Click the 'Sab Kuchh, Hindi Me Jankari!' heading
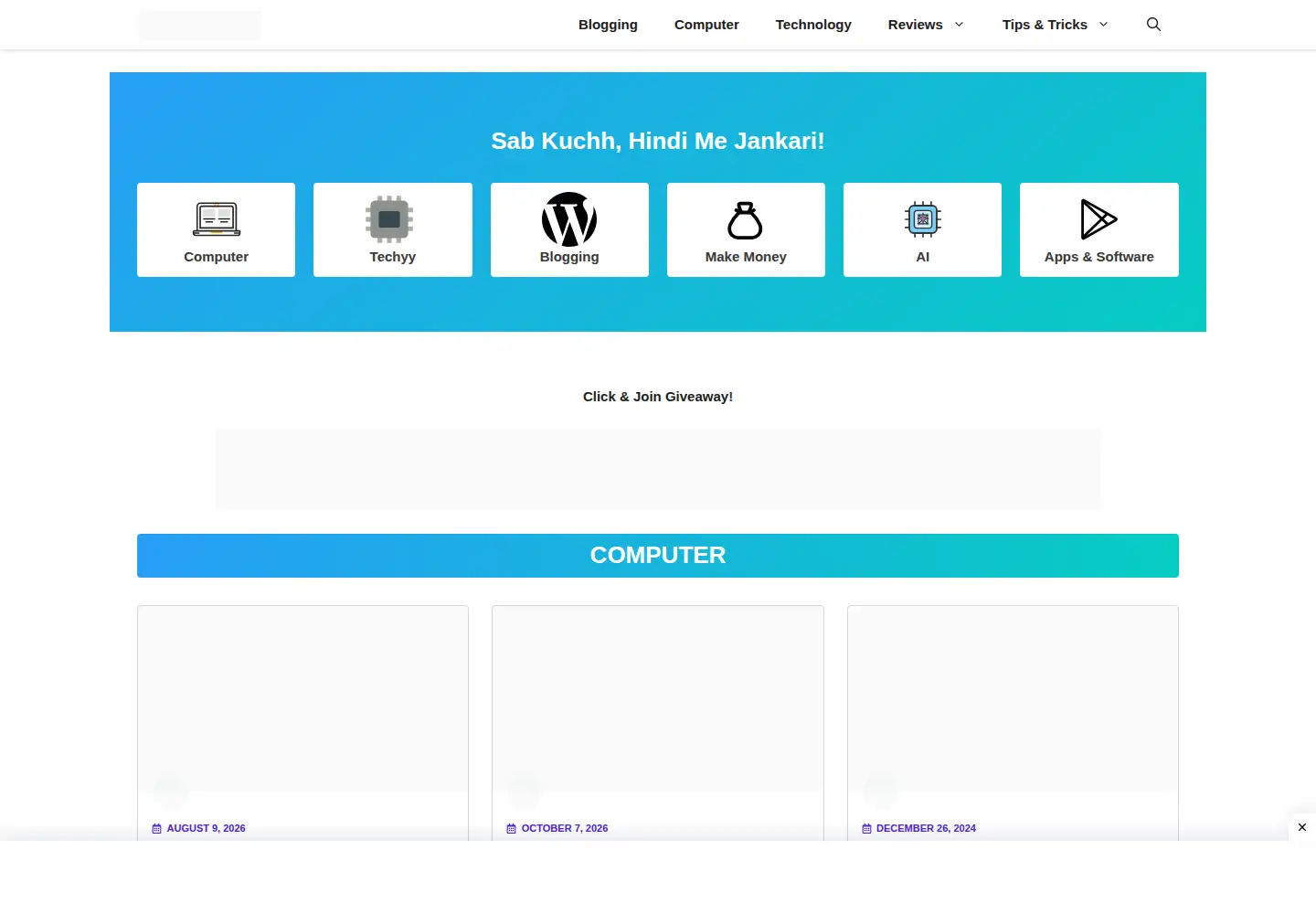 click(658, 141)
